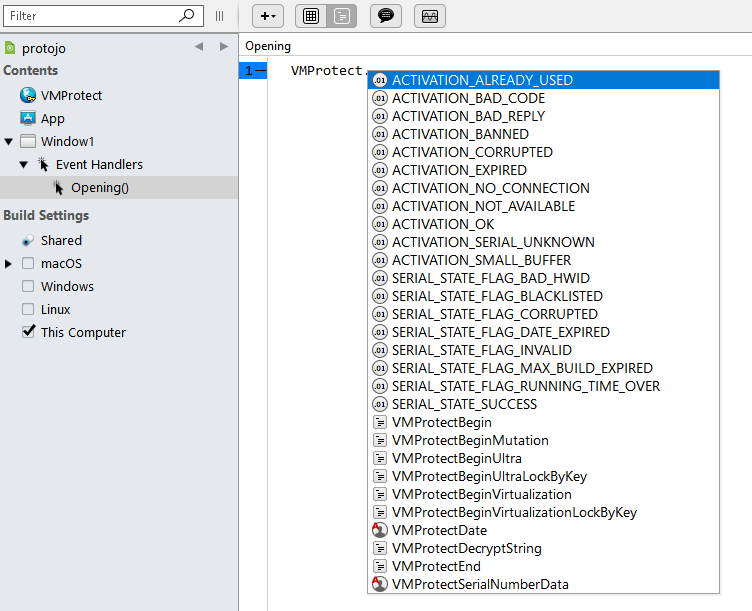The height and width of the screenshot is (611, 752).
Task: Switch to the code editor view button
Action: coord(341,16)
